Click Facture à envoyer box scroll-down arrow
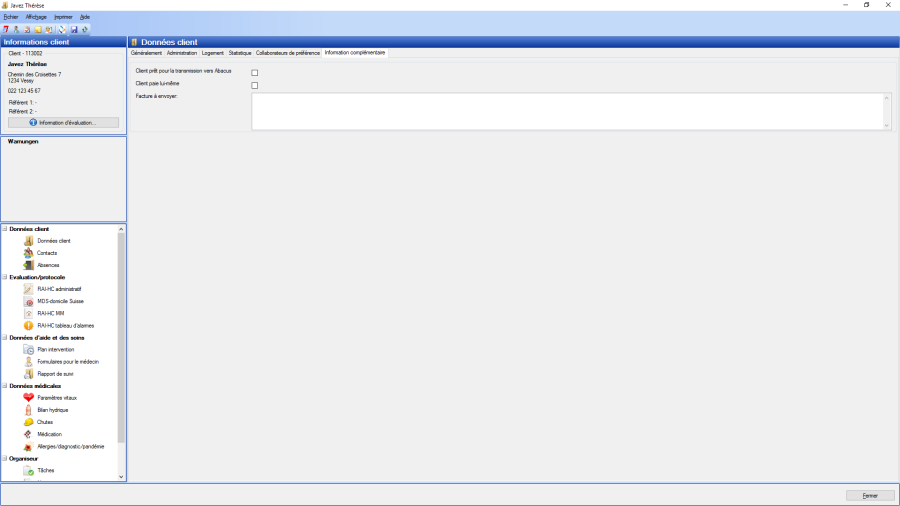Viewport: 900px width, 506px height. [887, 125]
